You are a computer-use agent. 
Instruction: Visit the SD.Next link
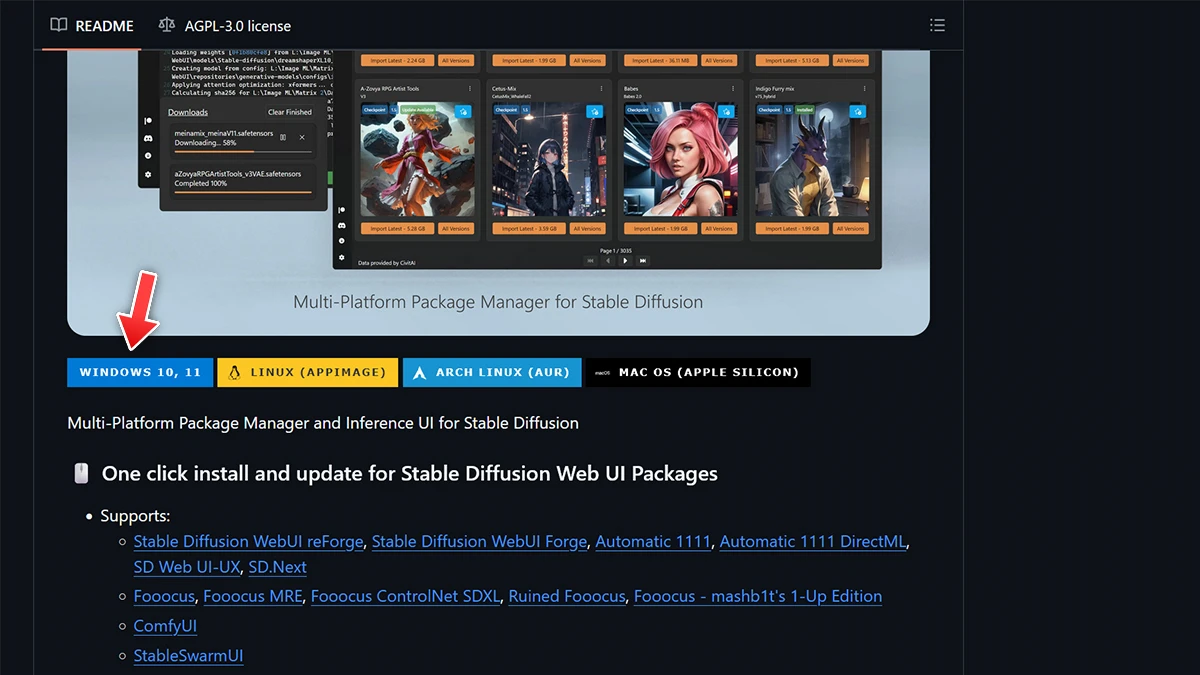[x=277, y=567]
